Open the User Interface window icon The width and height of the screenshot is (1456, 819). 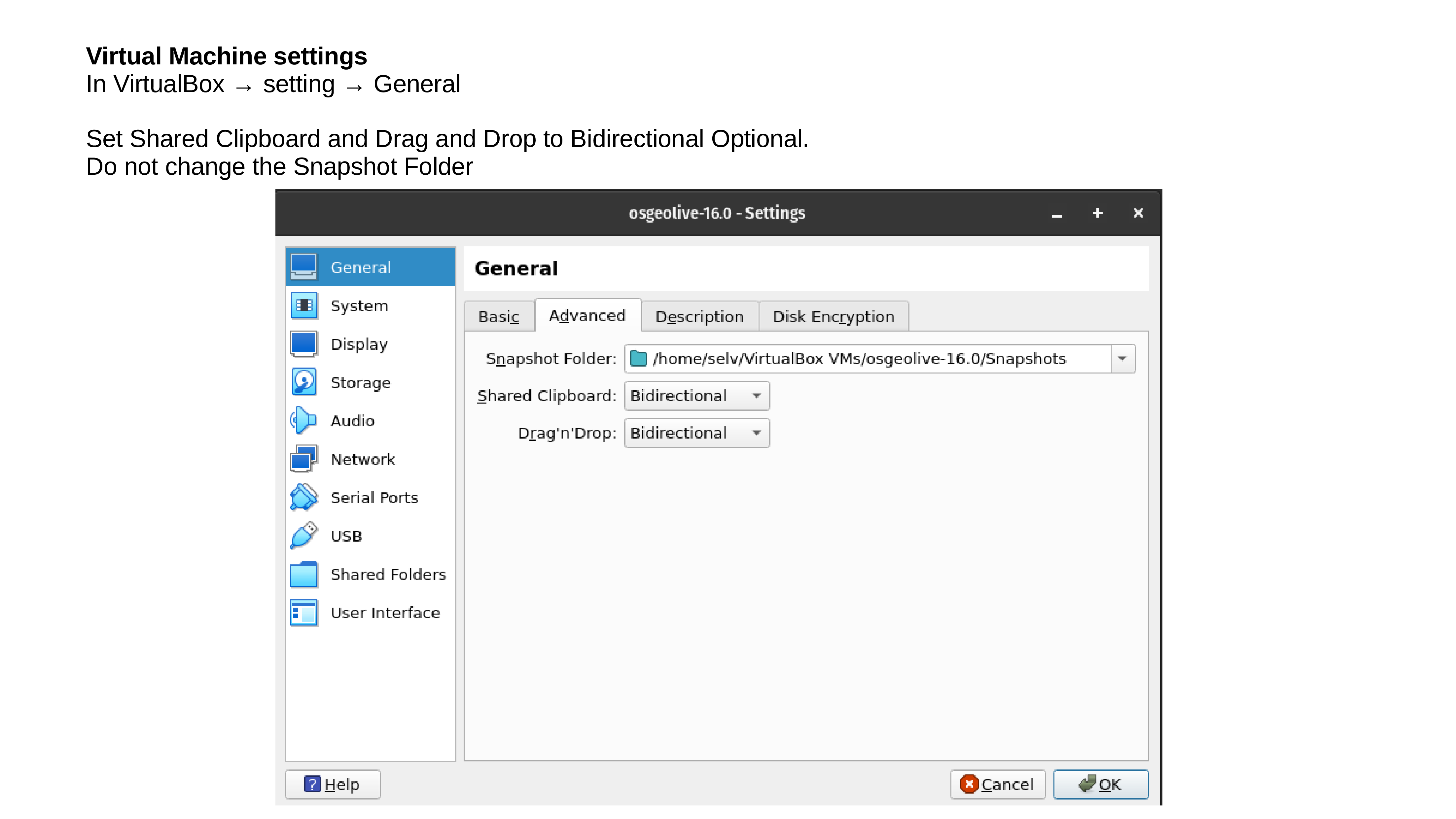[x=303, y=613]
